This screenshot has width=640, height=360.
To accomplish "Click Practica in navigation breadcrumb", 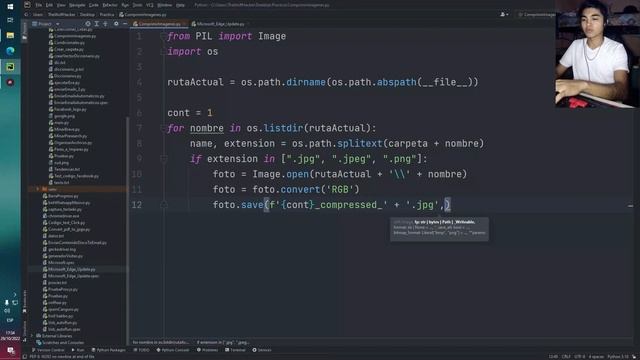I will [107, 15].
